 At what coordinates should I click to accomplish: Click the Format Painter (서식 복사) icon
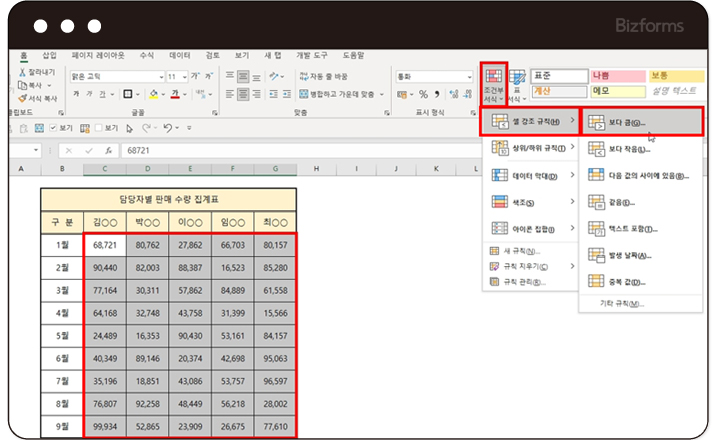(23, 98)
